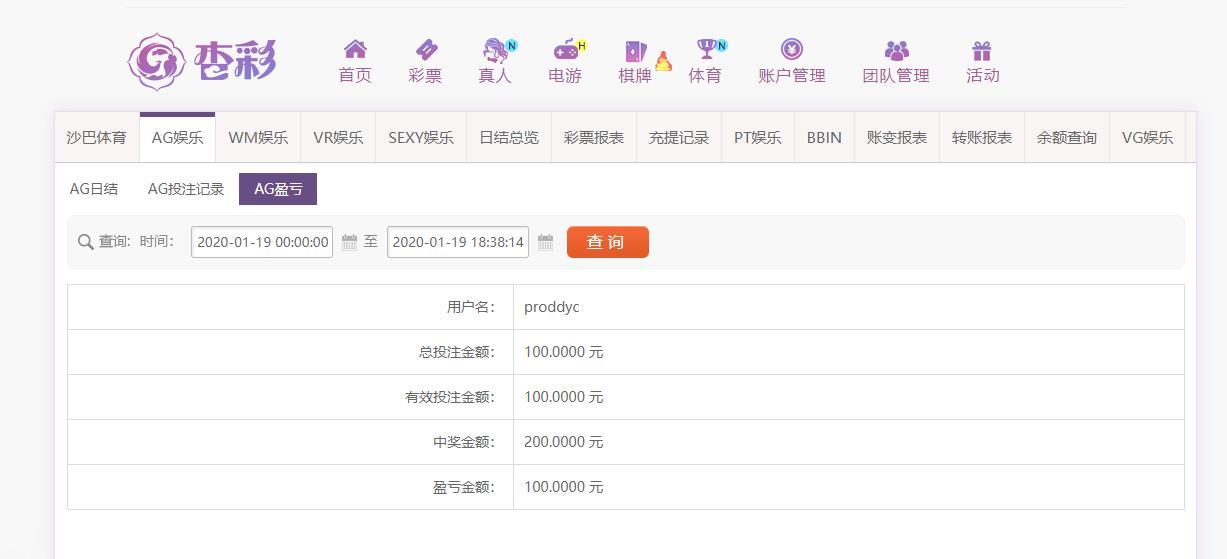Open the 首页 home icon
1227x559 pixels.
coord(355,49)
